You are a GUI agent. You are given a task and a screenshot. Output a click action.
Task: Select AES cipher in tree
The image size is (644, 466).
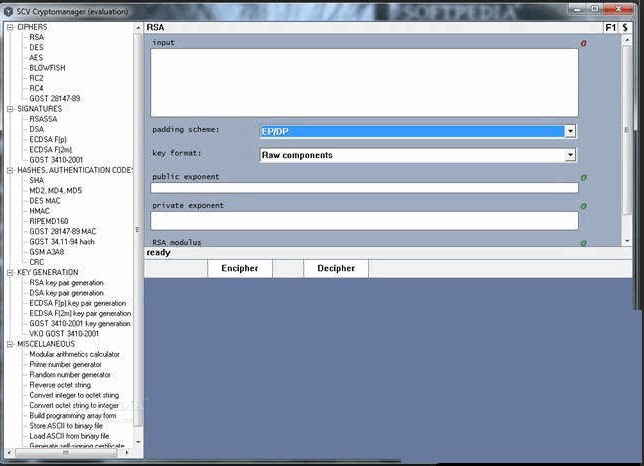click(36, 58)
